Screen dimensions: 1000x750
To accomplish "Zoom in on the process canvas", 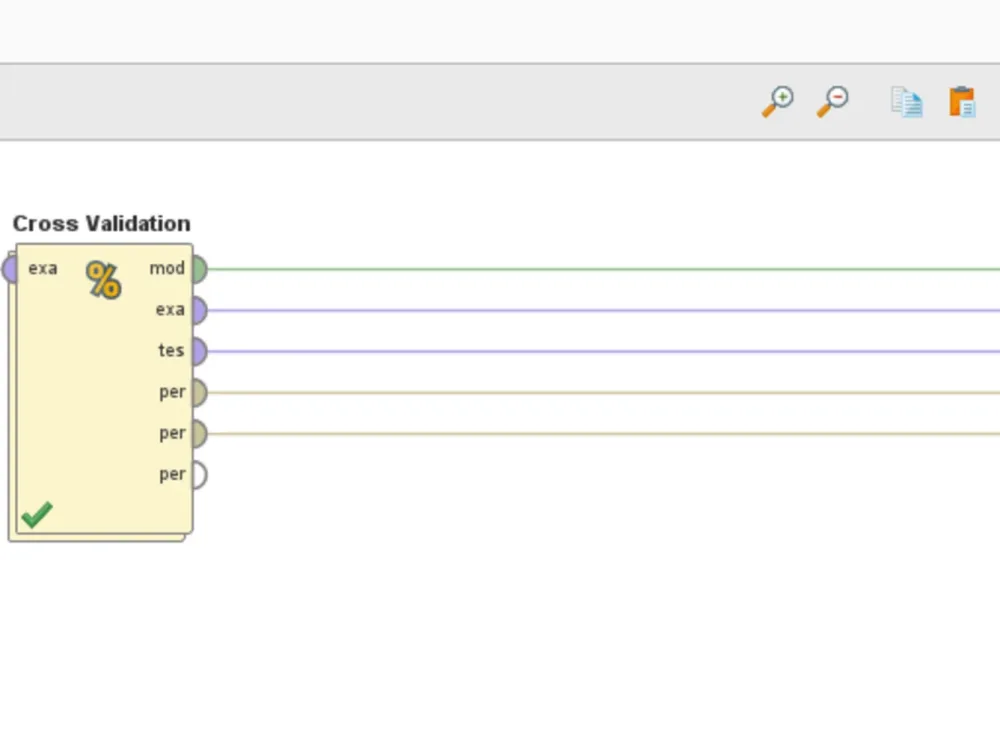I will pos(777,101).
